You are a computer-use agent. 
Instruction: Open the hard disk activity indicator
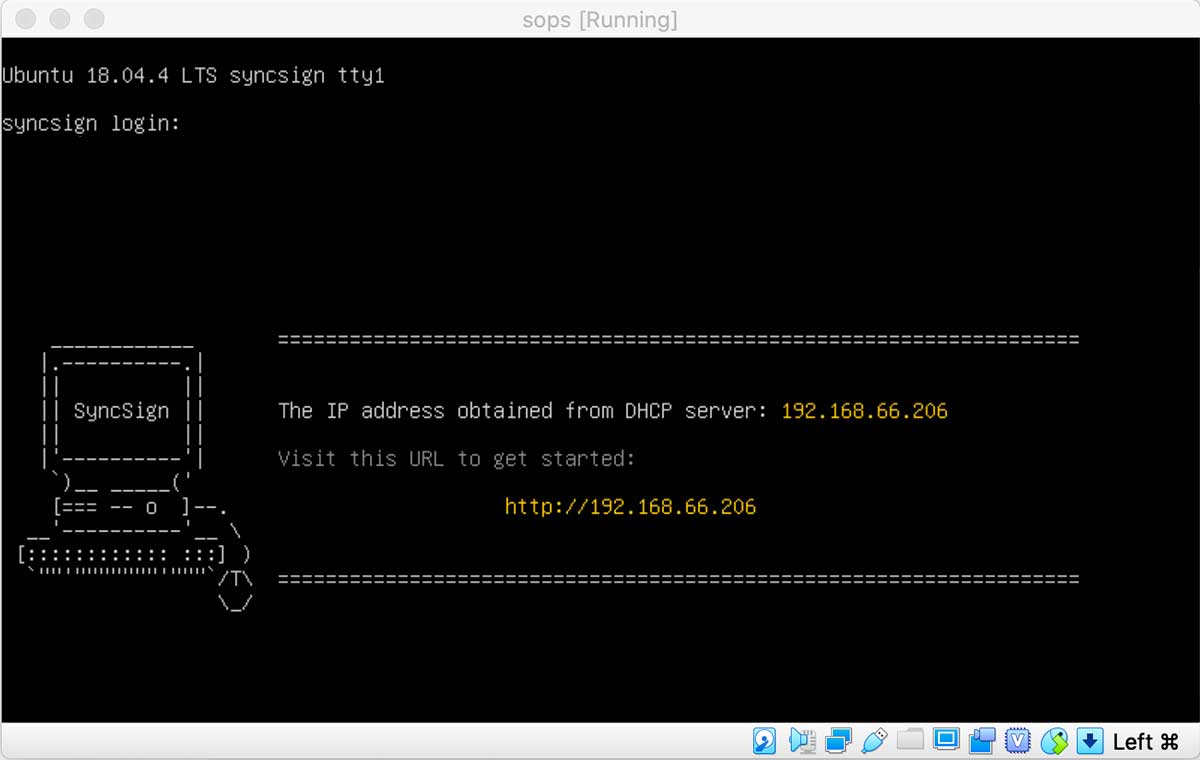(x=764, y=741)
